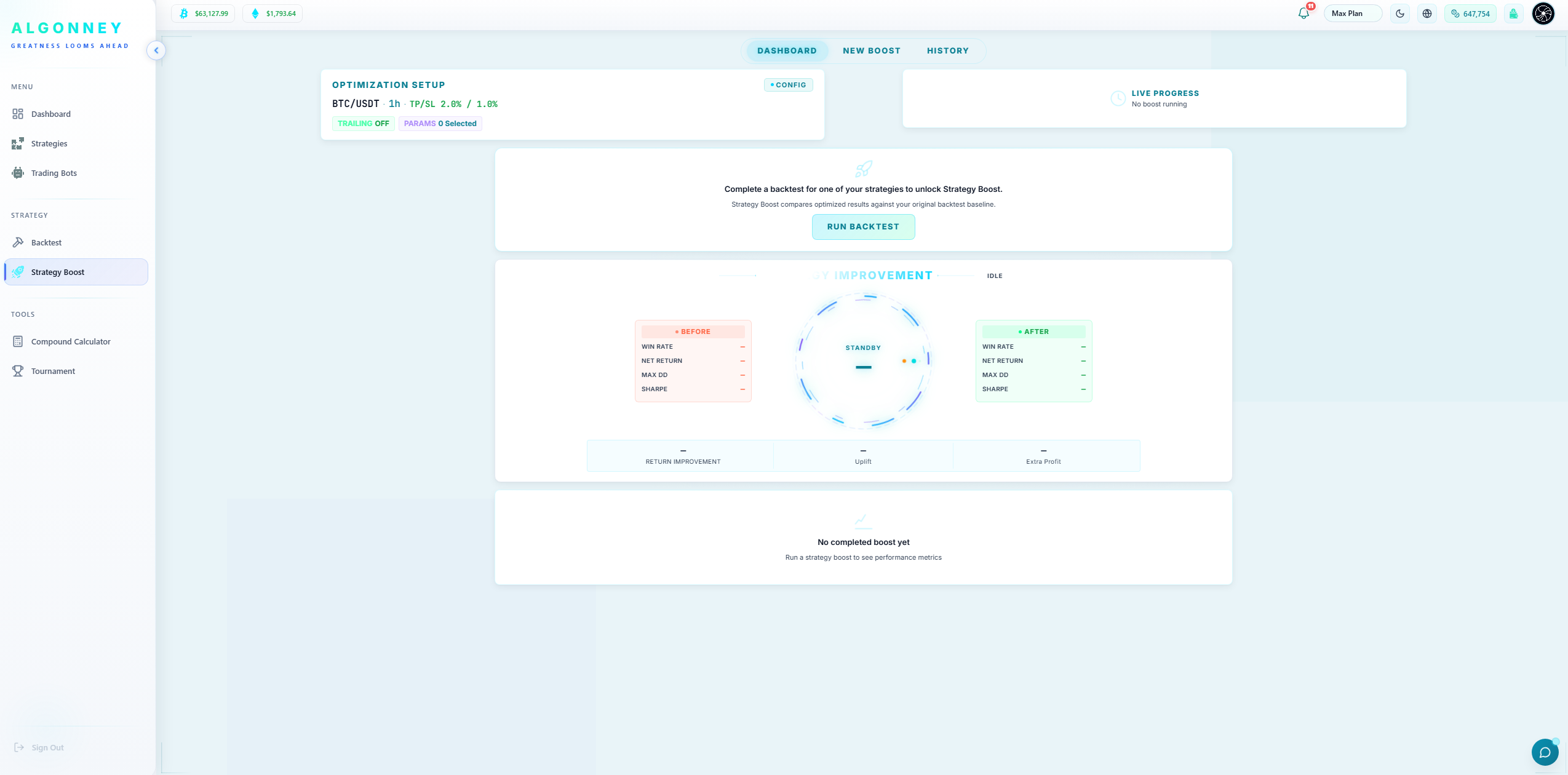Image resolution: width=1568 pixels, height=775 pixels.
Task: Click the Bitcoin price ticker
Action: click(x=203, y=14)
